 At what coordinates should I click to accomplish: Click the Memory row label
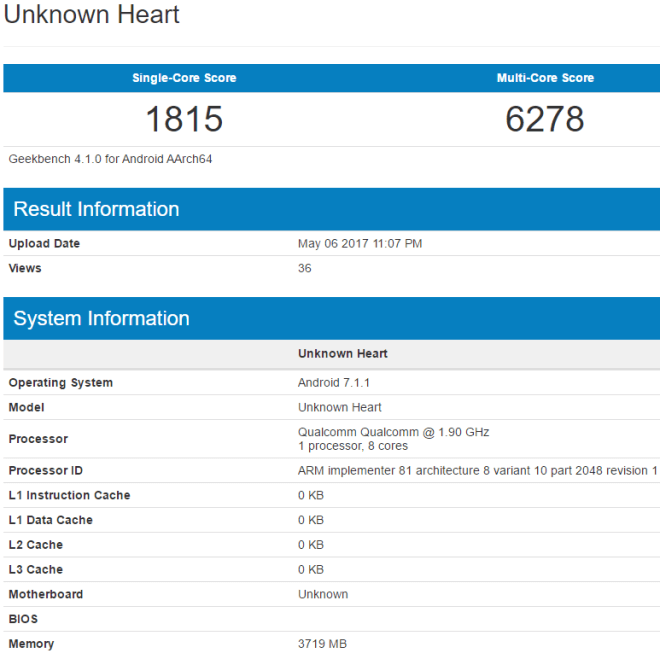tap(31, 644)
